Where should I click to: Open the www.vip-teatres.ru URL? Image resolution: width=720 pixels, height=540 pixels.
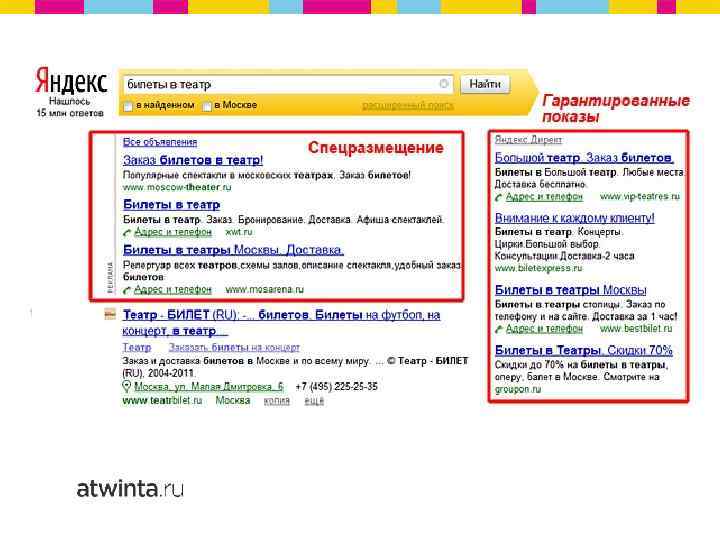(640, 197)
